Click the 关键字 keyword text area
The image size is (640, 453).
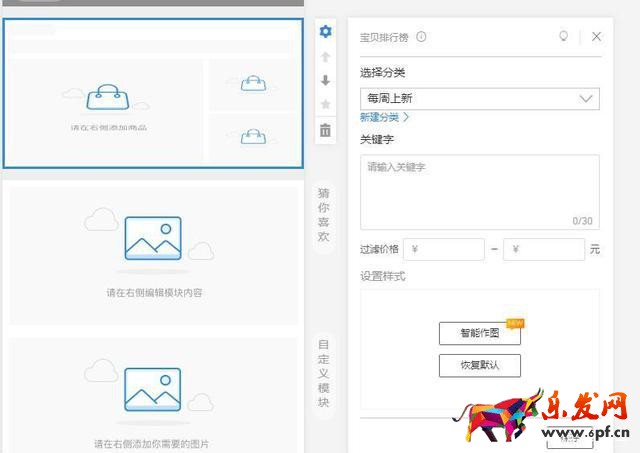tap(479, 192)
